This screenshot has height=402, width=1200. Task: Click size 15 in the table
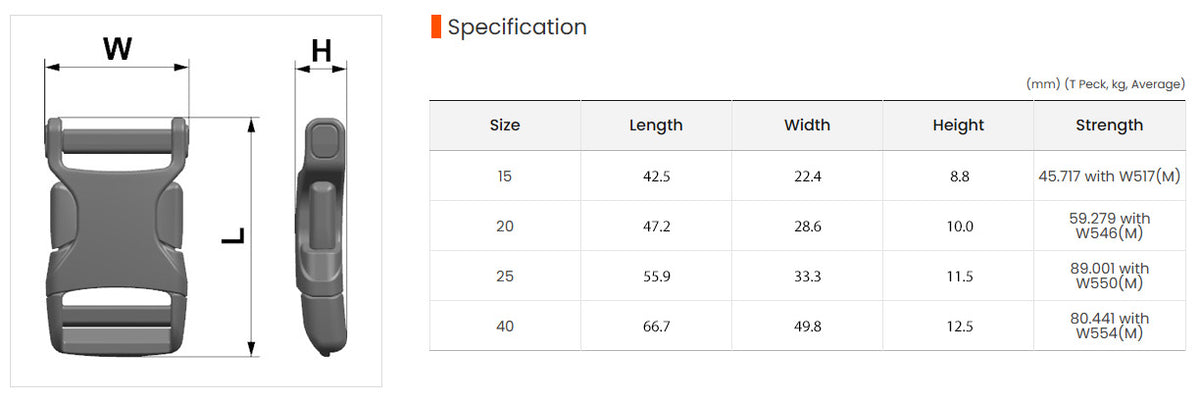point(505,176)
